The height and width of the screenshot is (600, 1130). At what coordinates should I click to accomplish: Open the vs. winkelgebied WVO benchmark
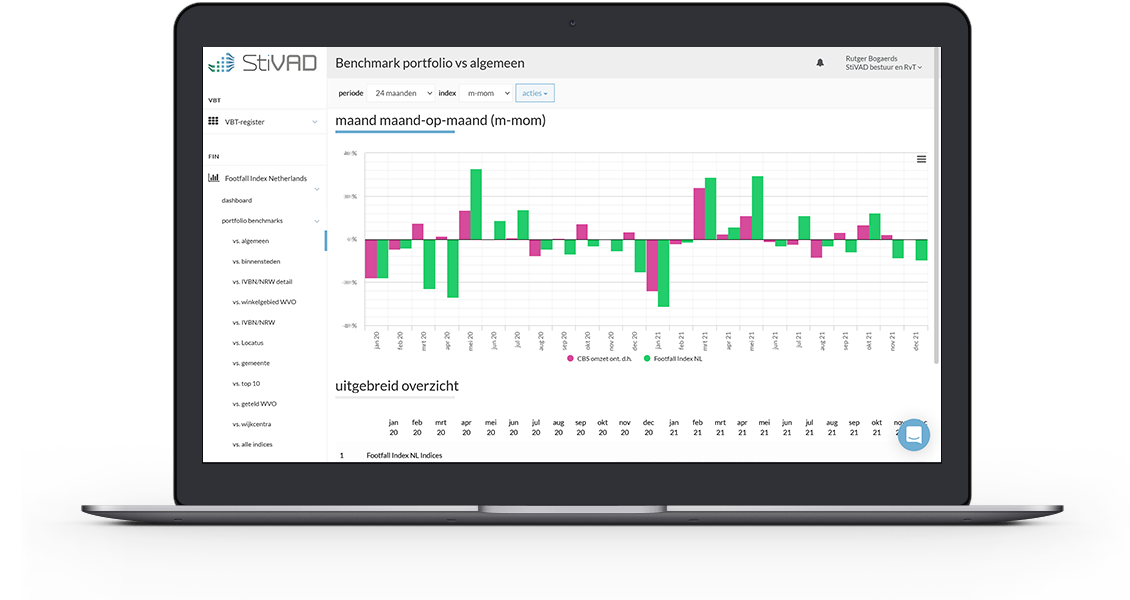click(264, 302)
